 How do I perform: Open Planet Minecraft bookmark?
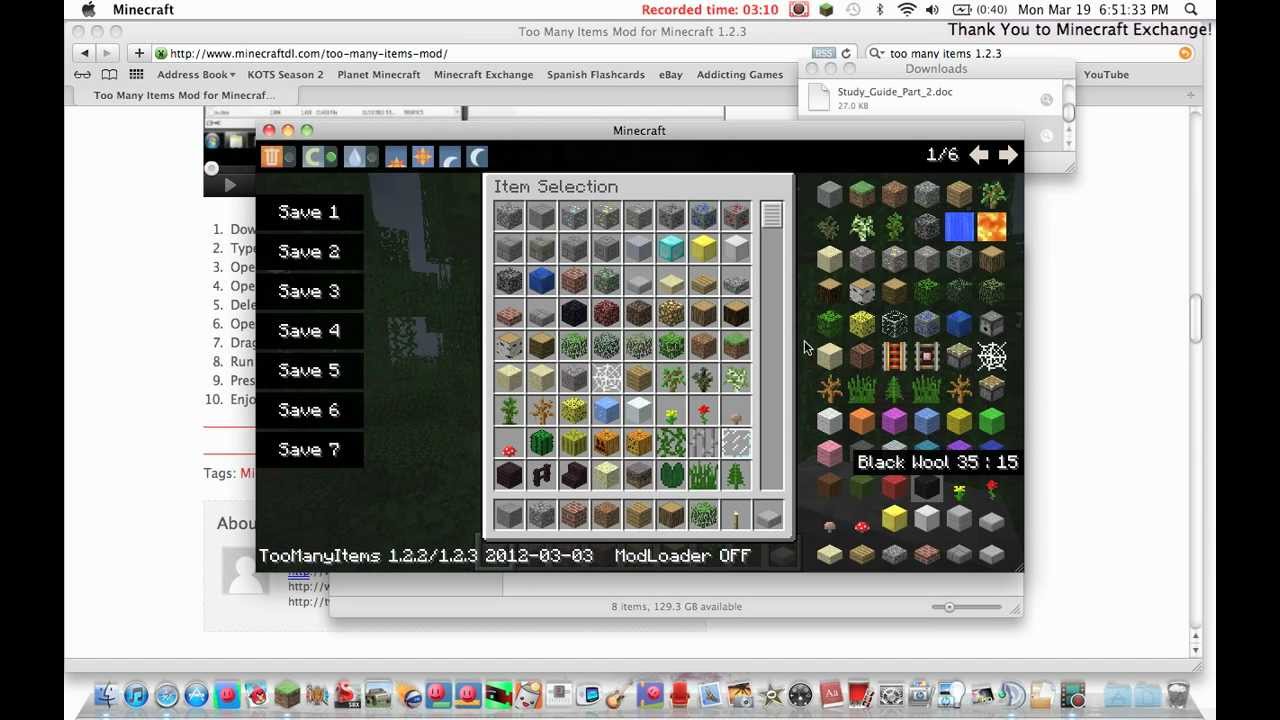click(379, 74)
